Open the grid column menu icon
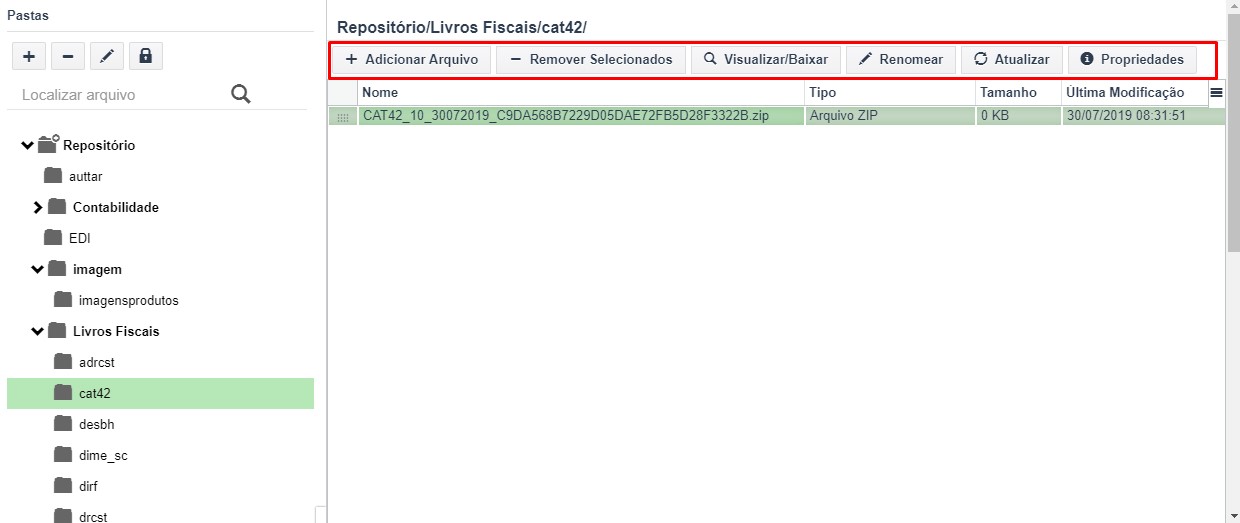 click(1216, 92)
